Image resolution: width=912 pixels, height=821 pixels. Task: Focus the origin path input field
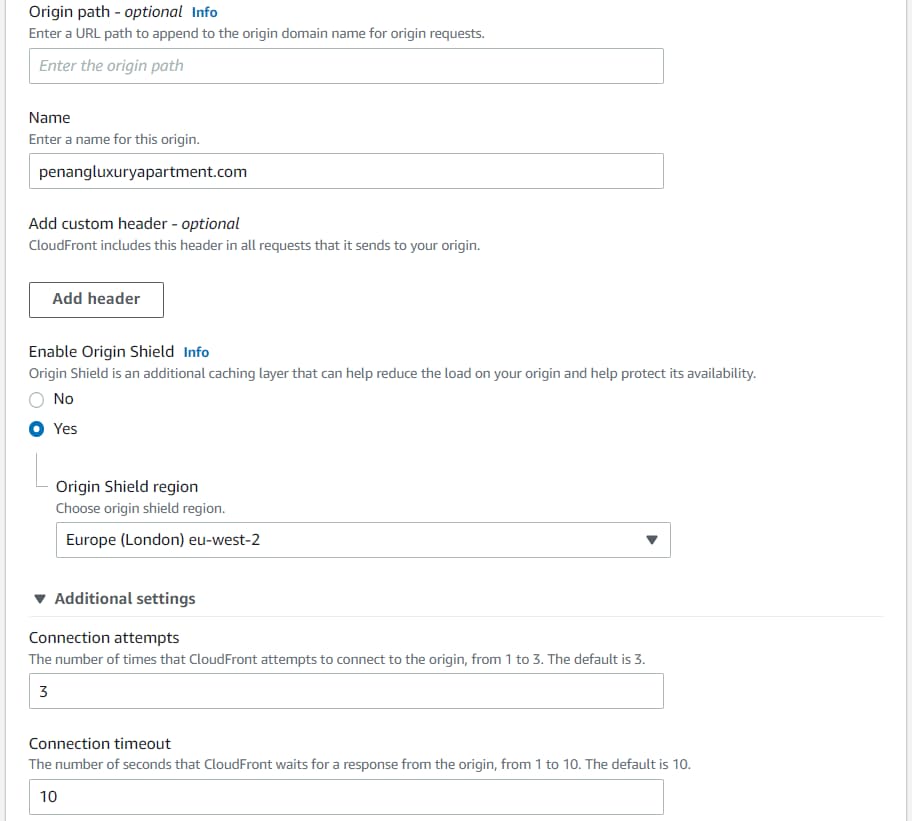(346, 66)
